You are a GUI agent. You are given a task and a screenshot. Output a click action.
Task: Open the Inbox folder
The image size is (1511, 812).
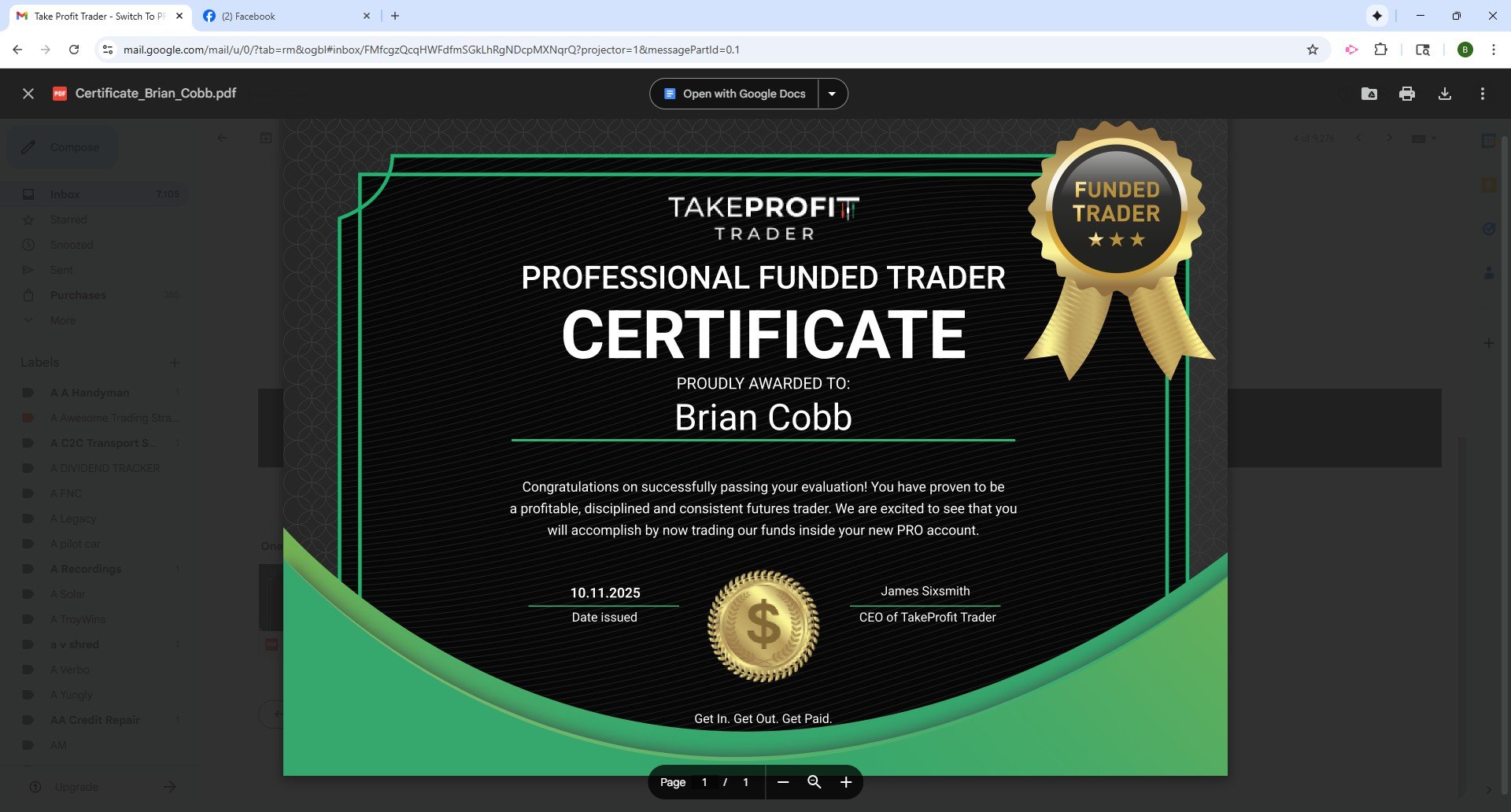pyautogui.click(x=94, y=194)
